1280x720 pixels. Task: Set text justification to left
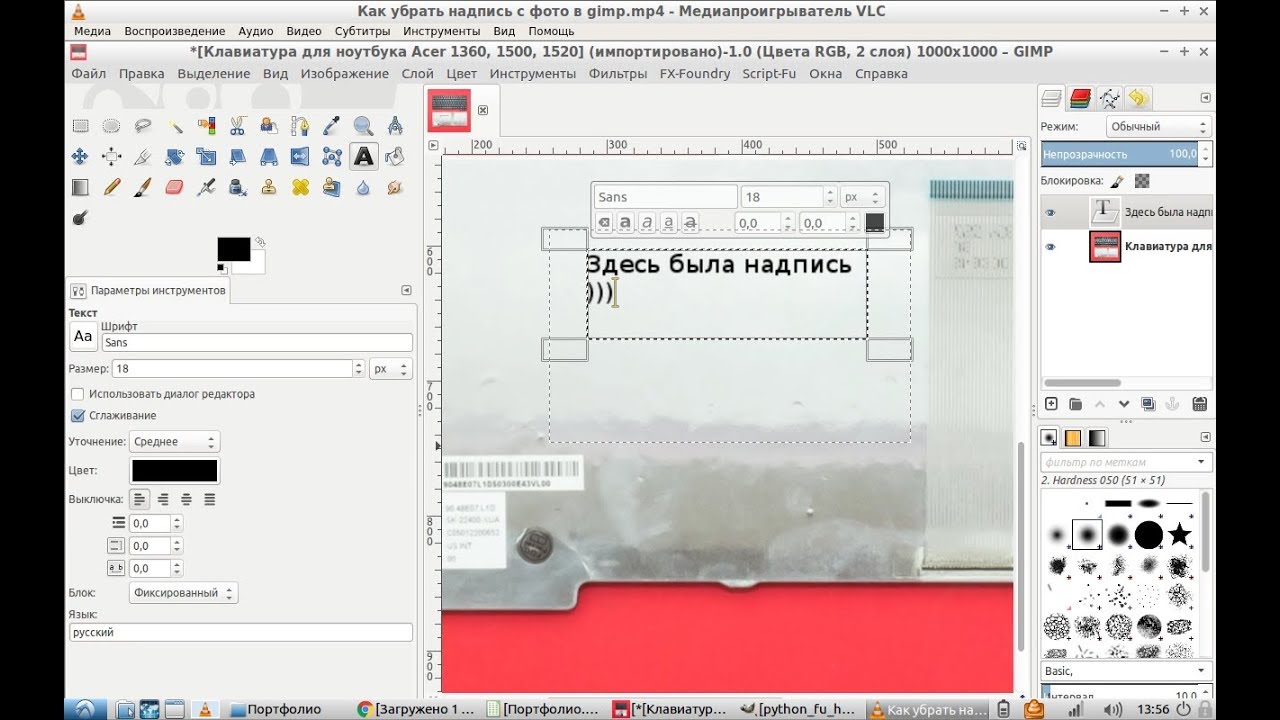click(140, 499)
